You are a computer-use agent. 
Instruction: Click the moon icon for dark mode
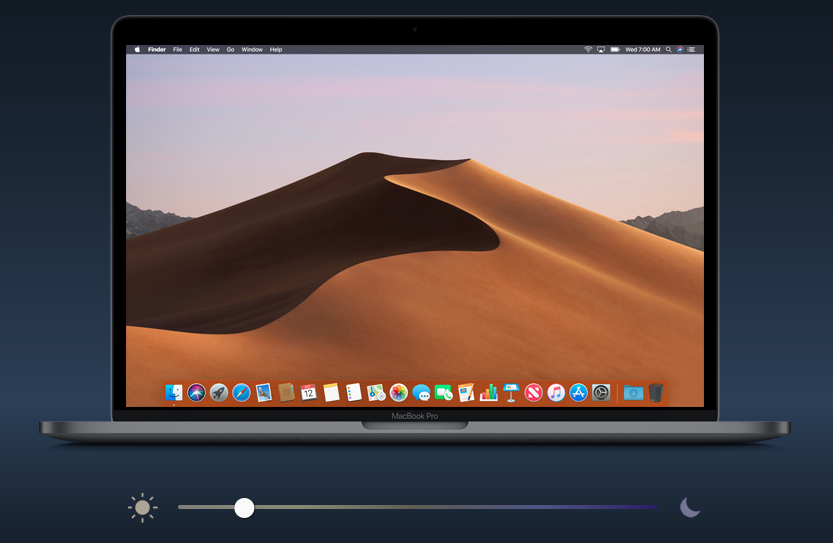(x=690, y=507)
